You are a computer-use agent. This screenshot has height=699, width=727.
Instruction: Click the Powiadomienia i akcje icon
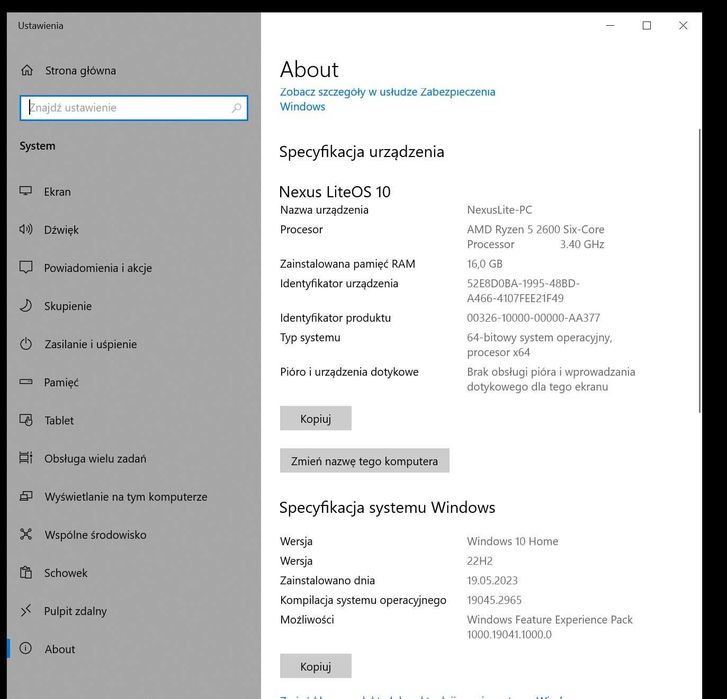tap(26, 267)
